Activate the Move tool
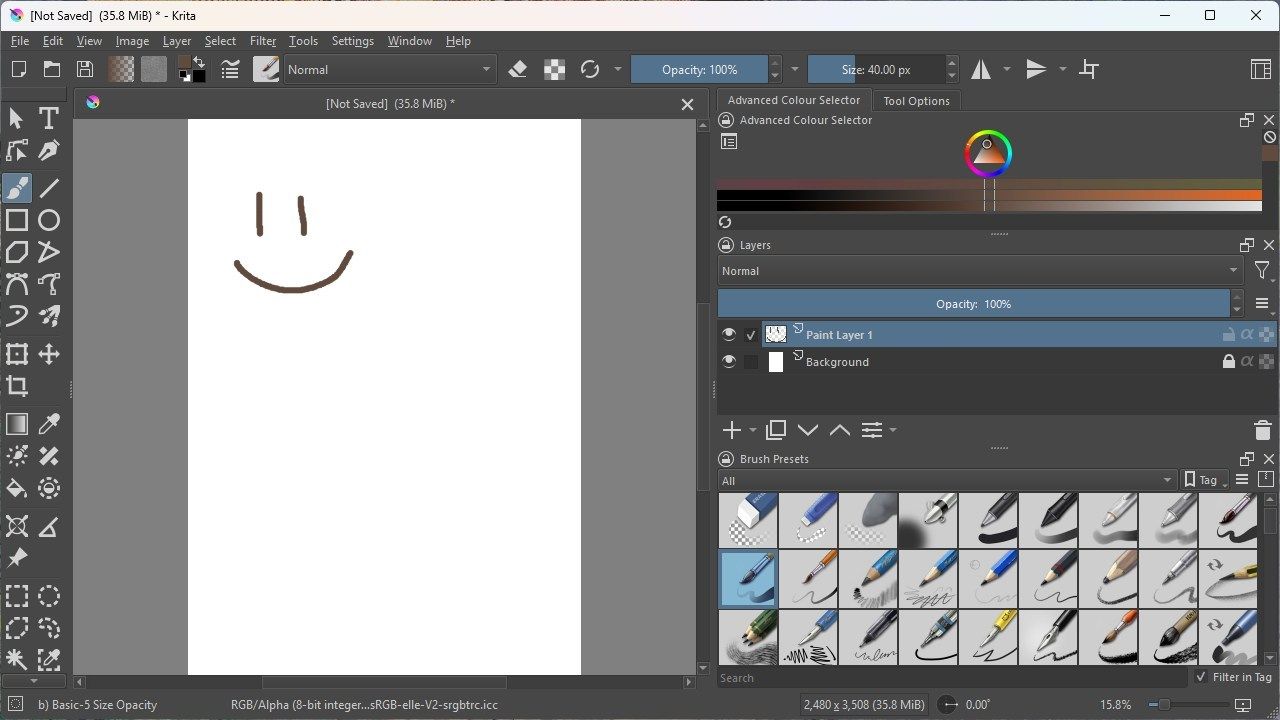This screenshot has height=720, width=1280. (48, 354)
